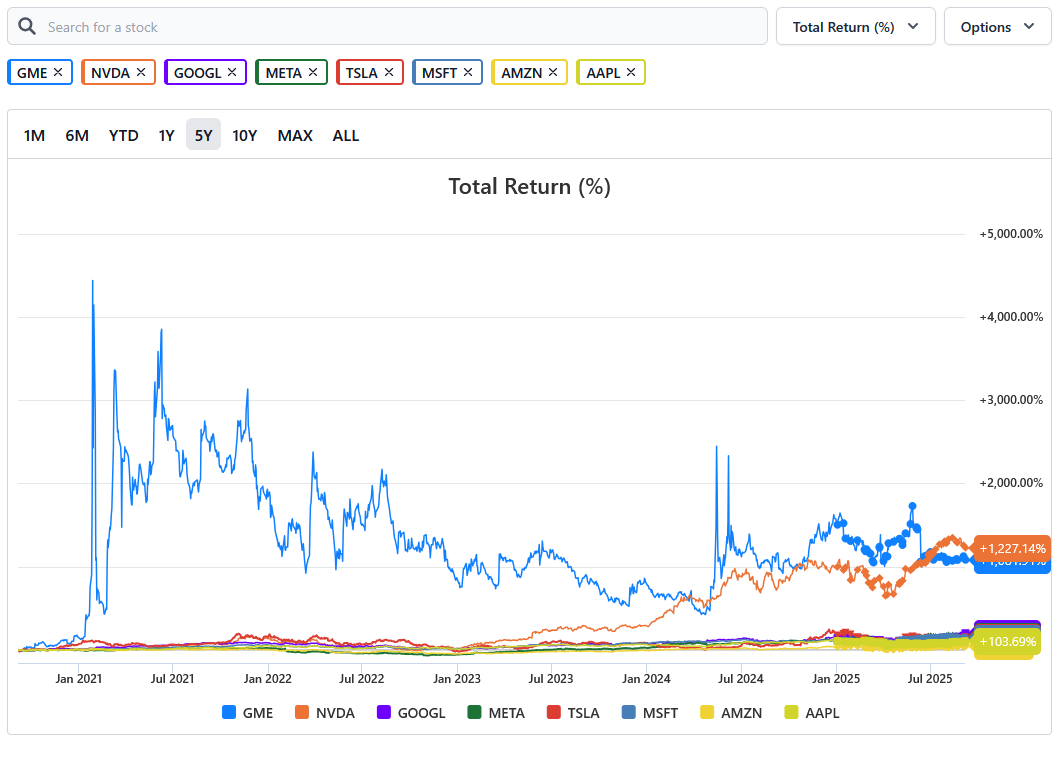Click the TSLA ticker chip label
The height and width of the screenshot is (765, 1063).
362,73
